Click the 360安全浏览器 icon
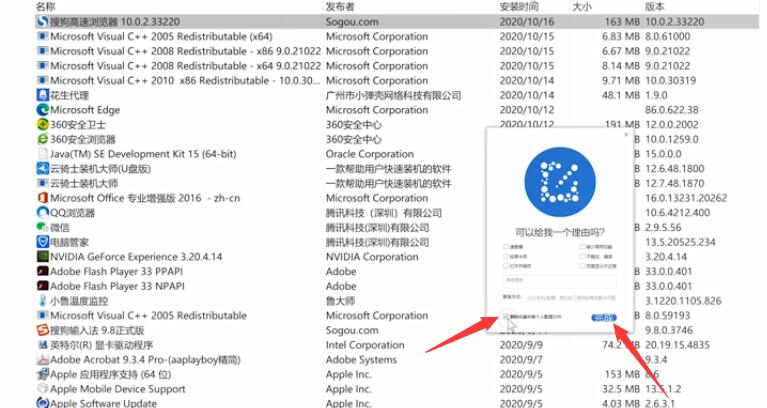The height and width of the screenshot is (408, 767). pyautogui.click(x=43, y=139)
